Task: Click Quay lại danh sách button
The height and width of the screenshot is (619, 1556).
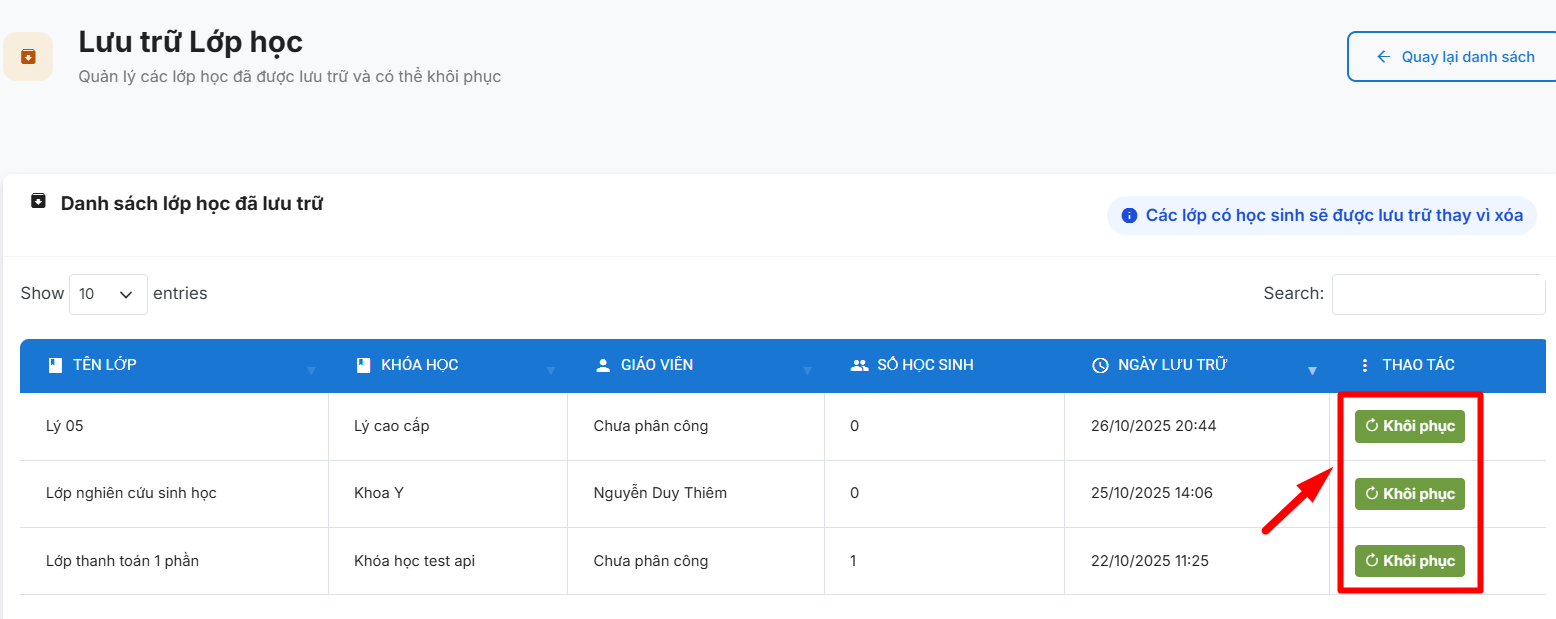Action: [1455, 57]
